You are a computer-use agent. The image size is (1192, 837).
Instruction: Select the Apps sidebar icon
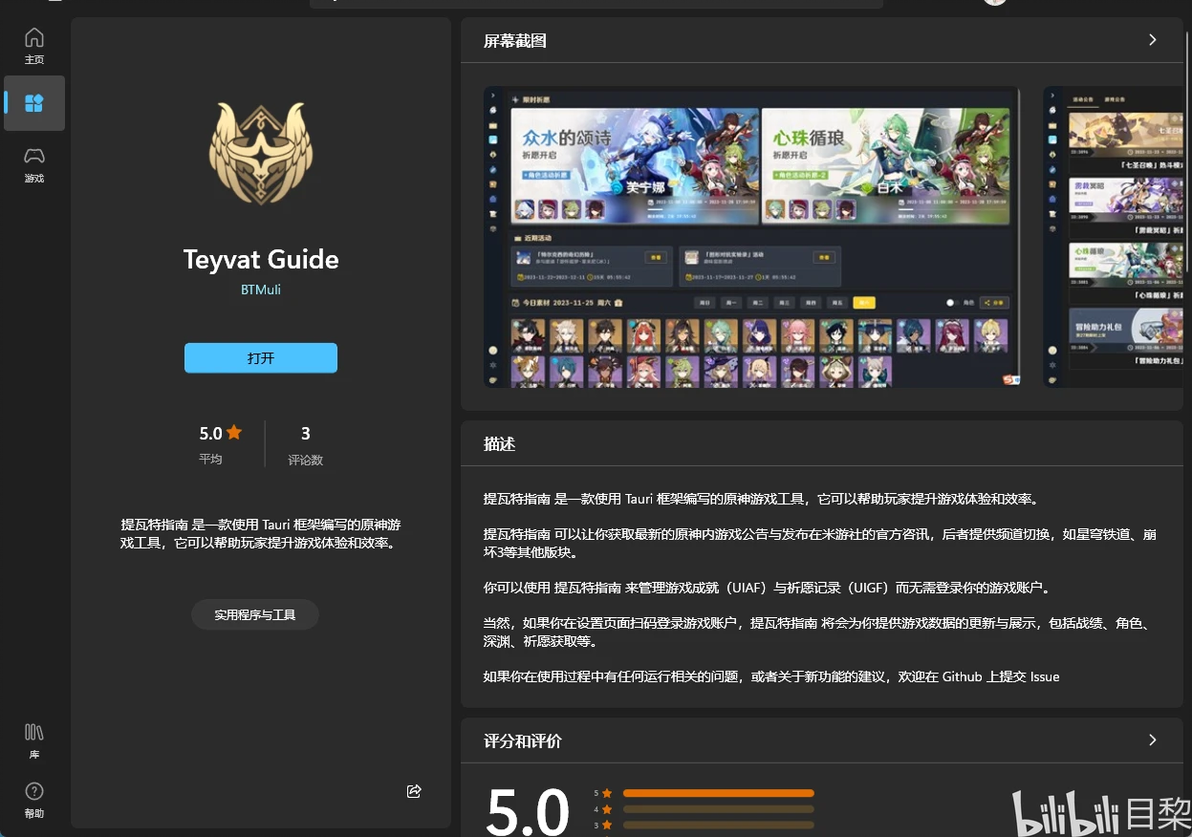(x=34, y=103)
